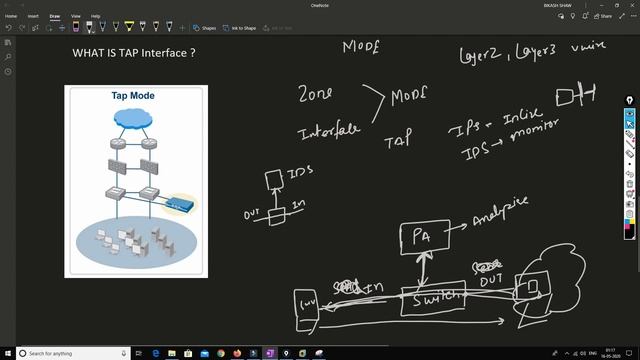Click the trash bin icon in floating toolbar
The width and height of the screenshot is (640, 360).
coord(630,184)
